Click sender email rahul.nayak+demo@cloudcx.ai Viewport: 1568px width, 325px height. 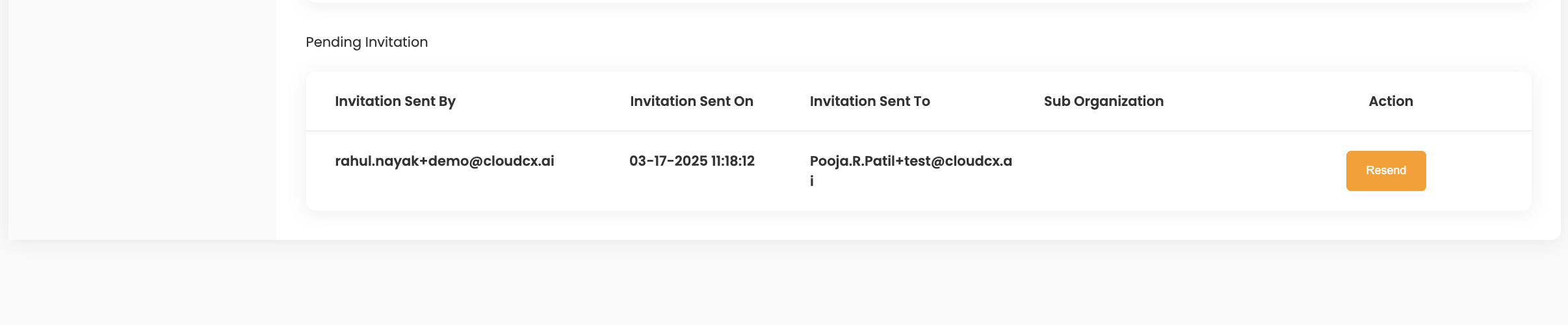[x=444, y=161]
